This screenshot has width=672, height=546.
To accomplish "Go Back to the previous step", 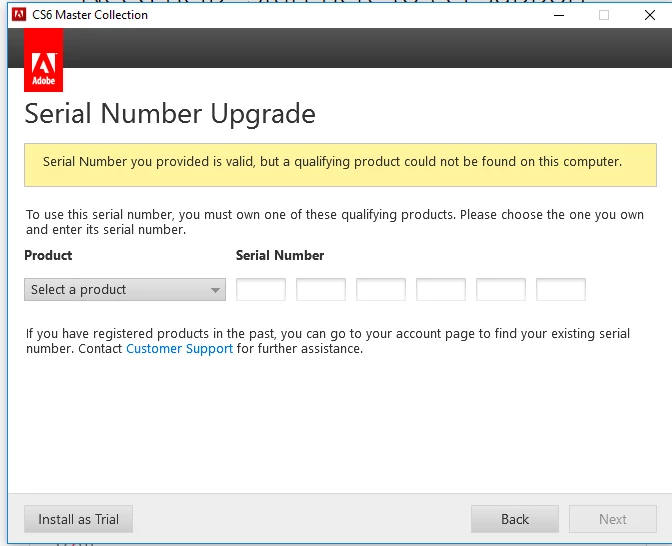I will [x=515, y=519].
